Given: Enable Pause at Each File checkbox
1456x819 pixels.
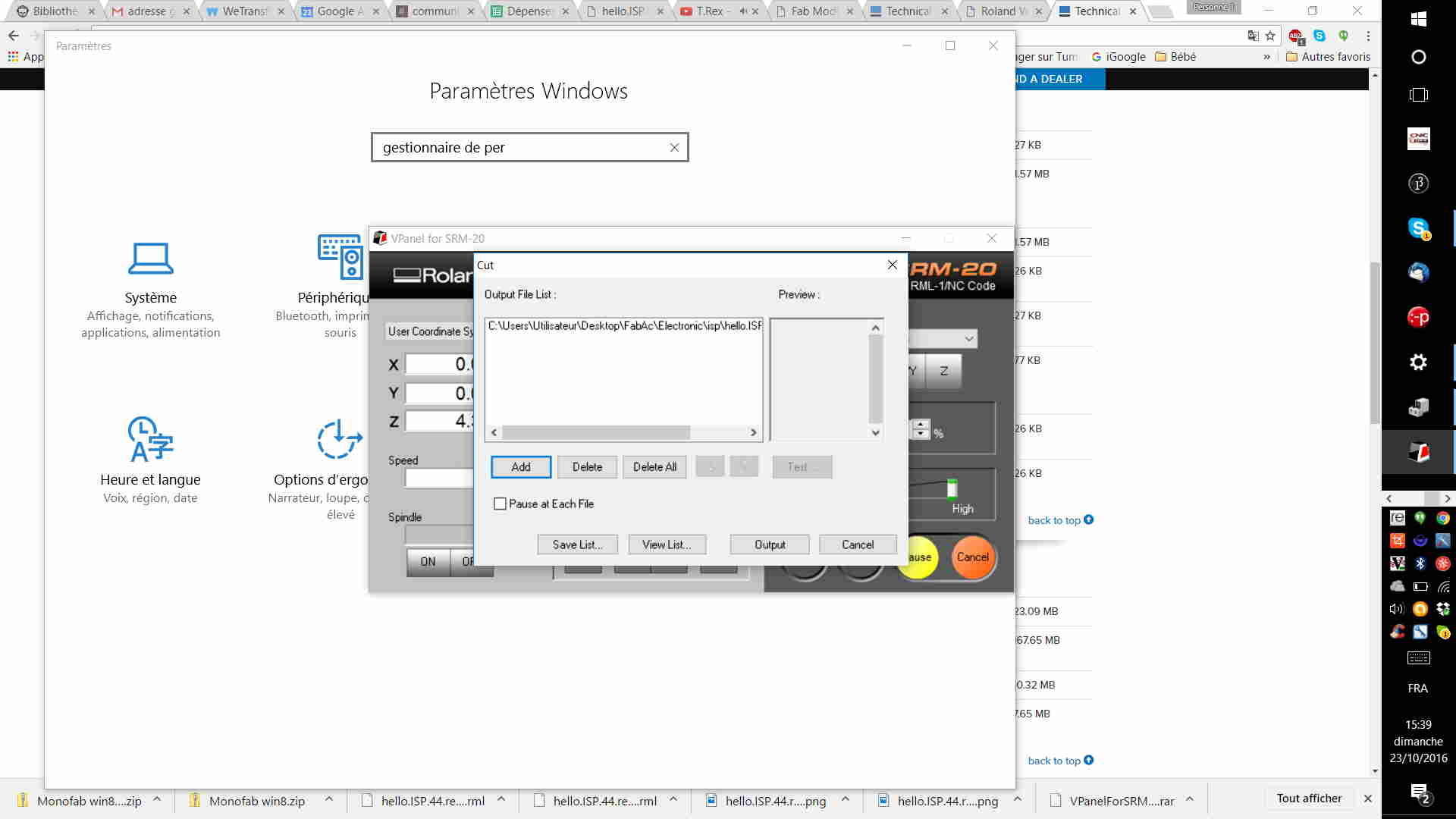Looking at the screenshot, I should tap(500, 504).
